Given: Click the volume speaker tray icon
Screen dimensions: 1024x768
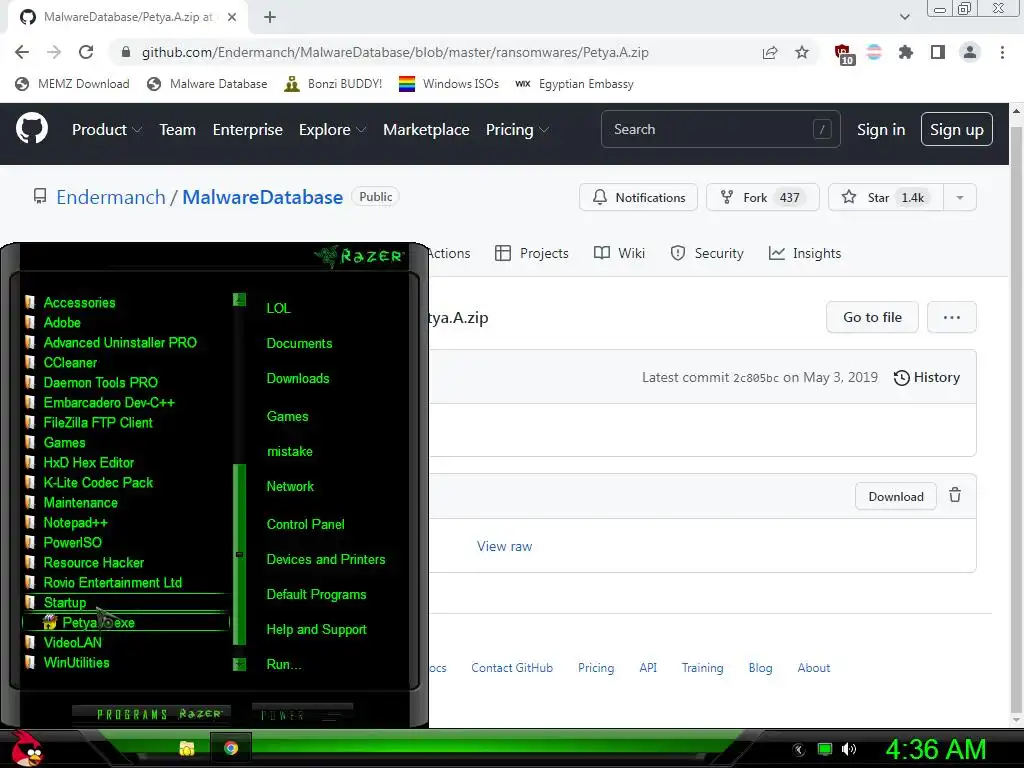Looking at the screenshot, I should point(849,749).
